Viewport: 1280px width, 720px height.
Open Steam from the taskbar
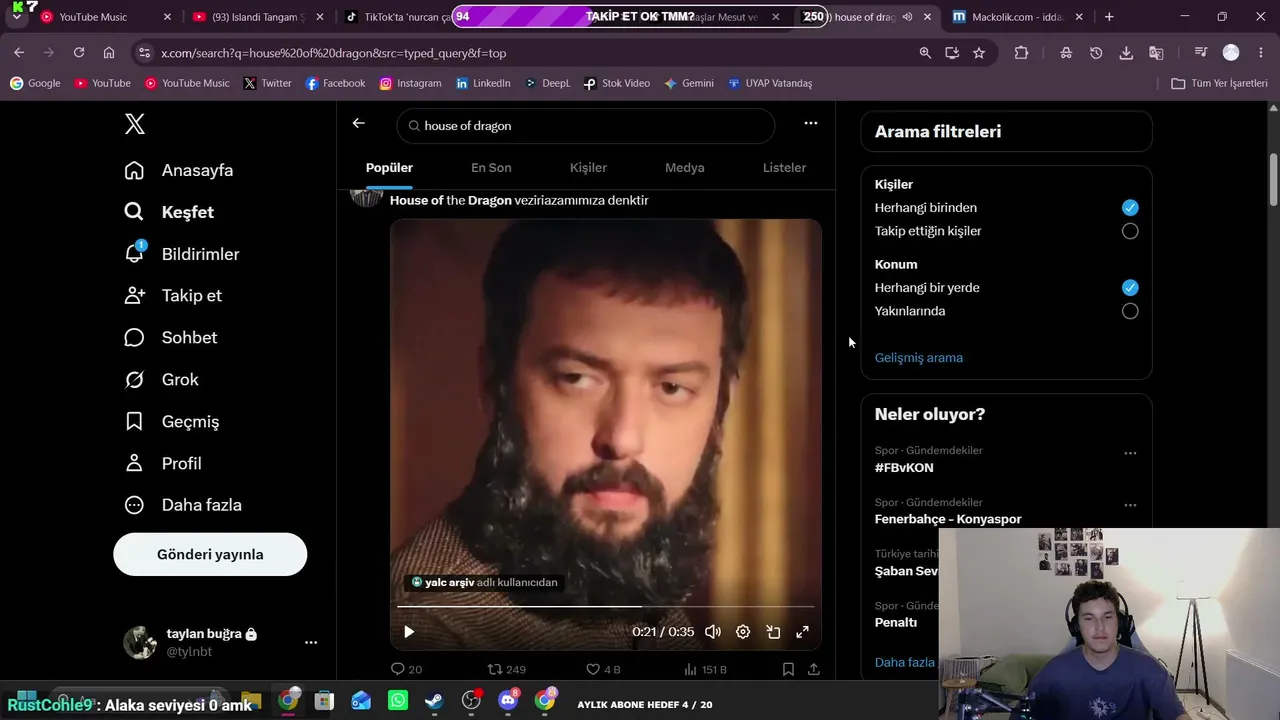point(434,701)
